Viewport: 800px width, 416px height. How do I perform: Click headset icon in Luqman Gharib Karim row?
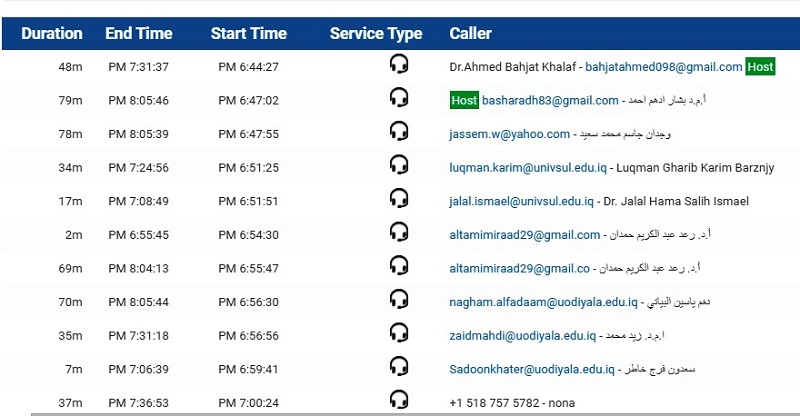(399, 165)
